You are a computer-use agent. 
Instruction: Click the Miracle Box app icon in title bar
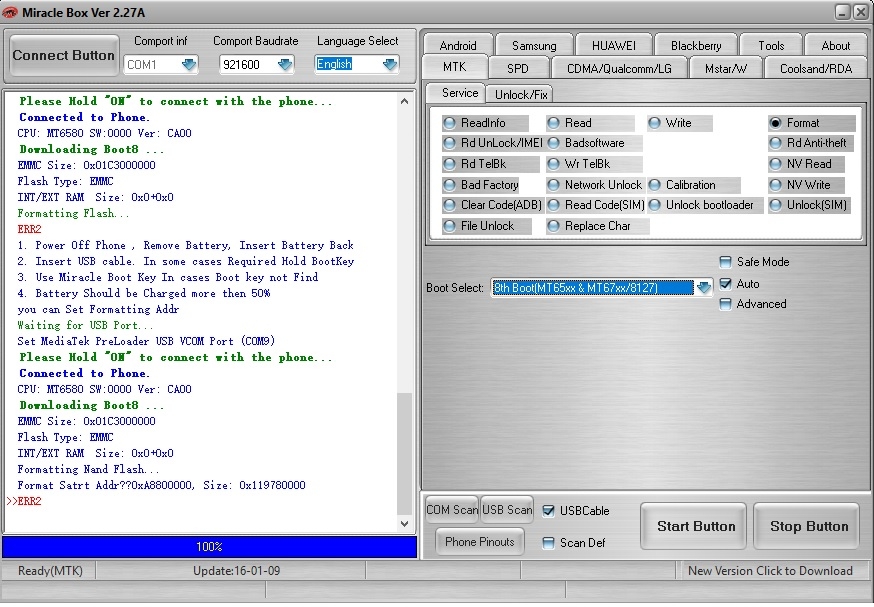10,12
